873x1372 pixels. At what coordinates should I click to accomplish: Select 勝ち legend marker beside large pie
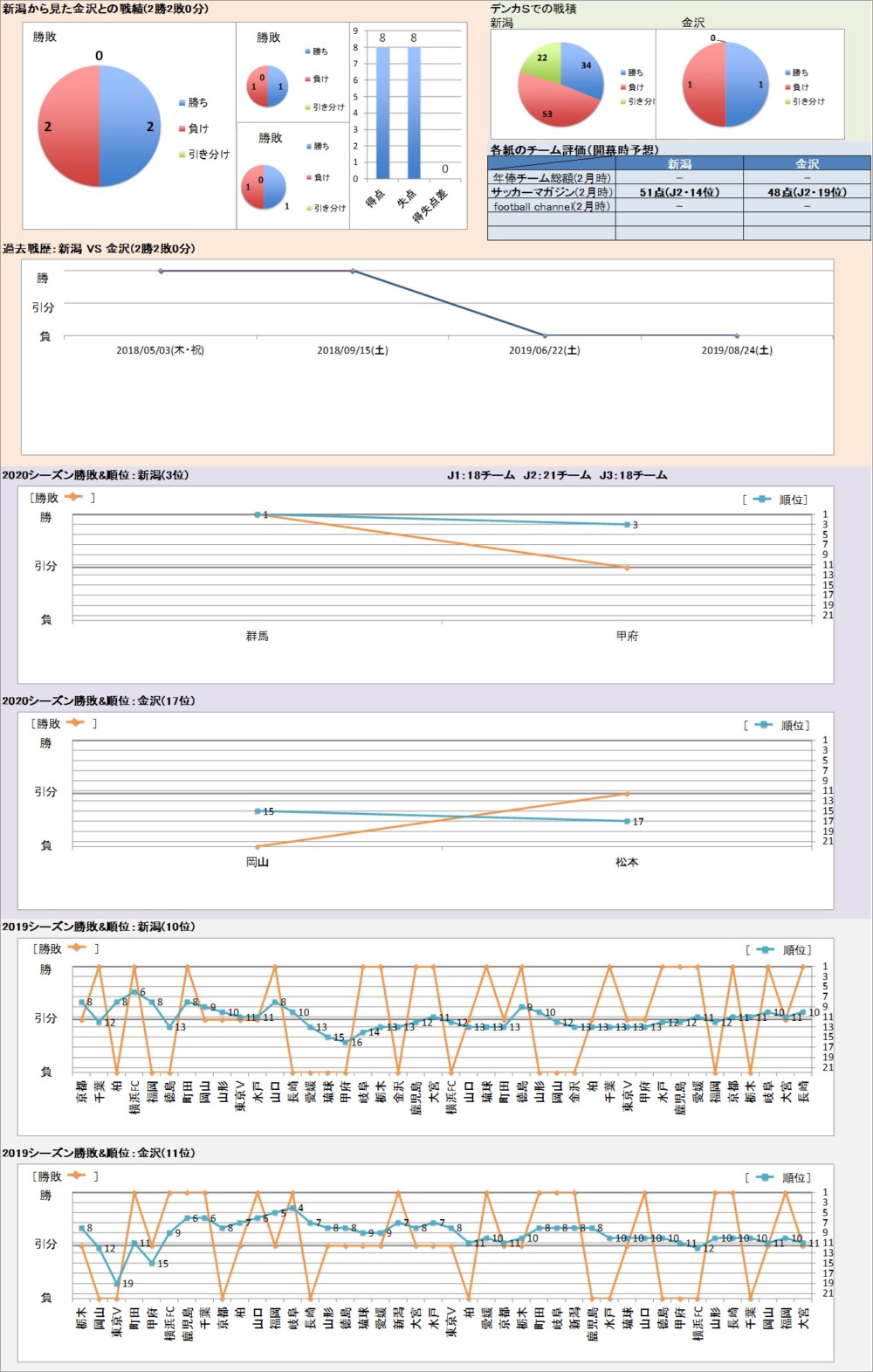coord(182,103)
